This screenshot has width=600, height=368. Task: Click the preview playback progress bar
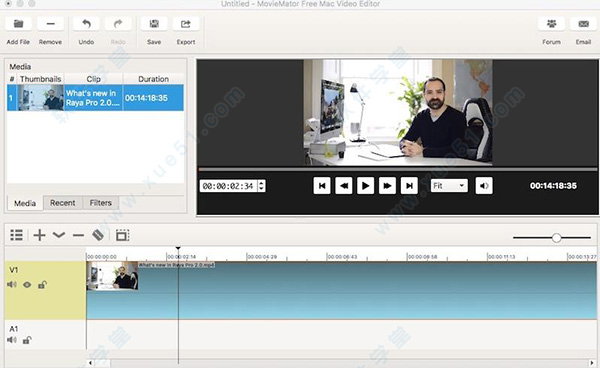398,169
